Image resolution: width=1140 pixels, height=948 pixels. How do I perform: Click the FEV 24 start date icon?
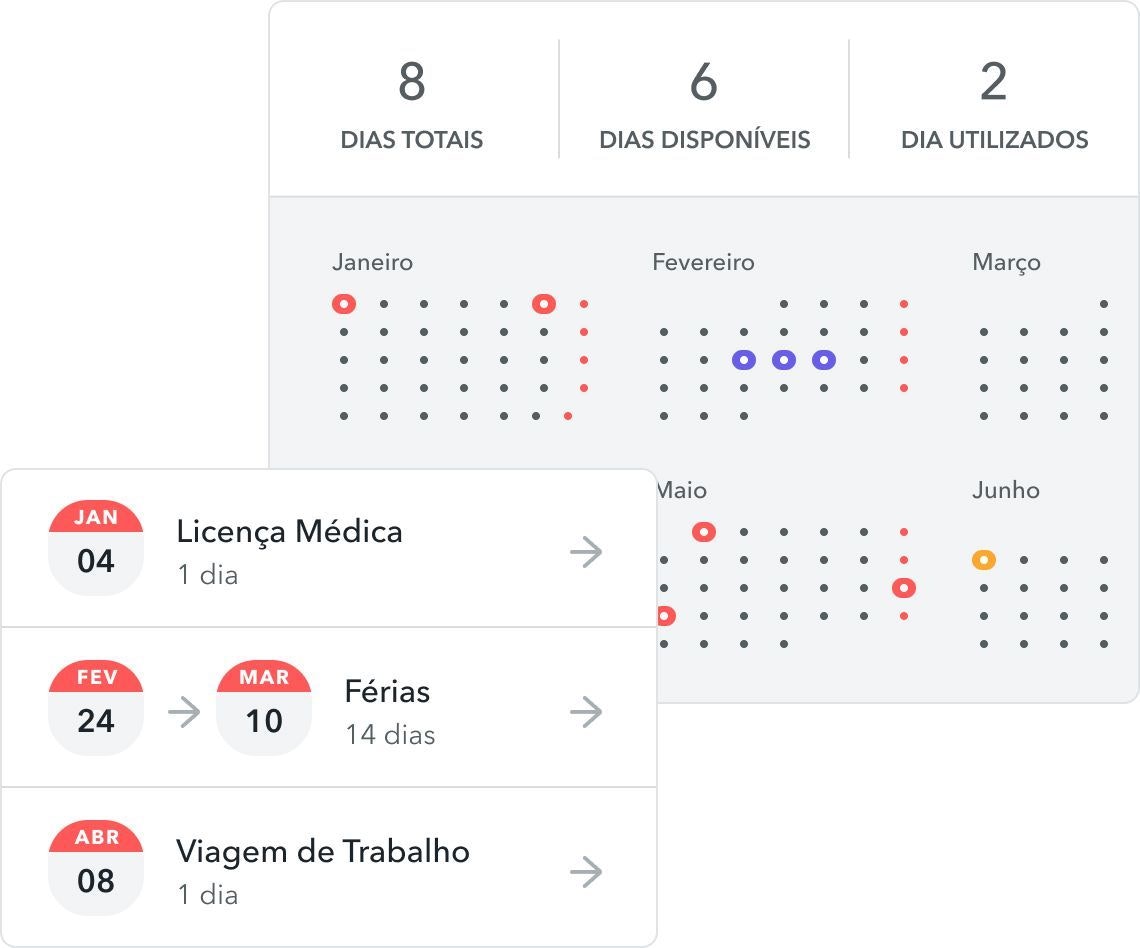pos(96,708)
